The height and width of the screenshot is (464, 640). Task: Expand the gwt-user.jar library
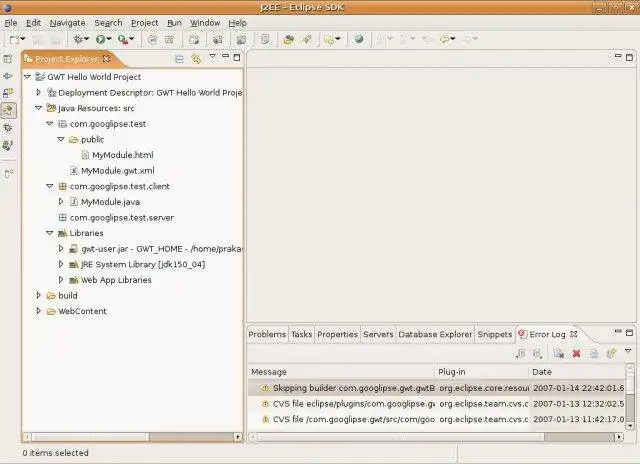pyautogui.click(x=61, y=249)
